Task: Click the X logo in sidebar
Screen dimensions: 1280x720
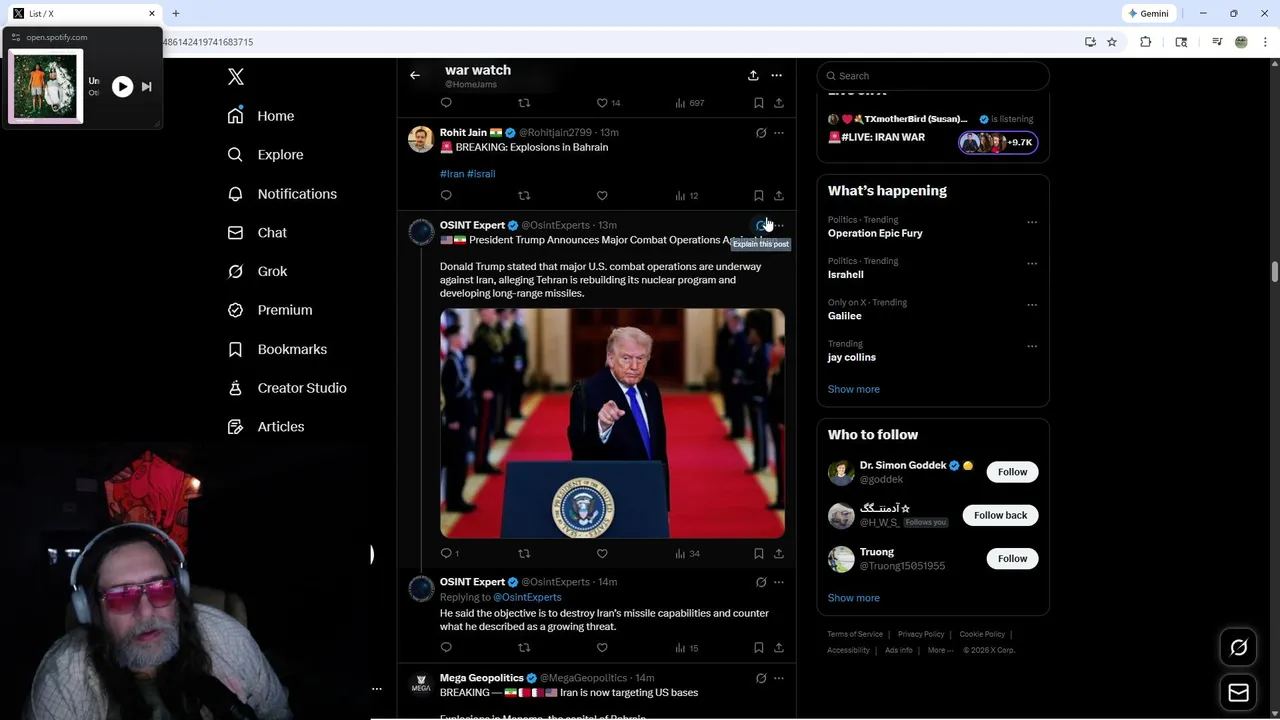Action: point(236,77)
